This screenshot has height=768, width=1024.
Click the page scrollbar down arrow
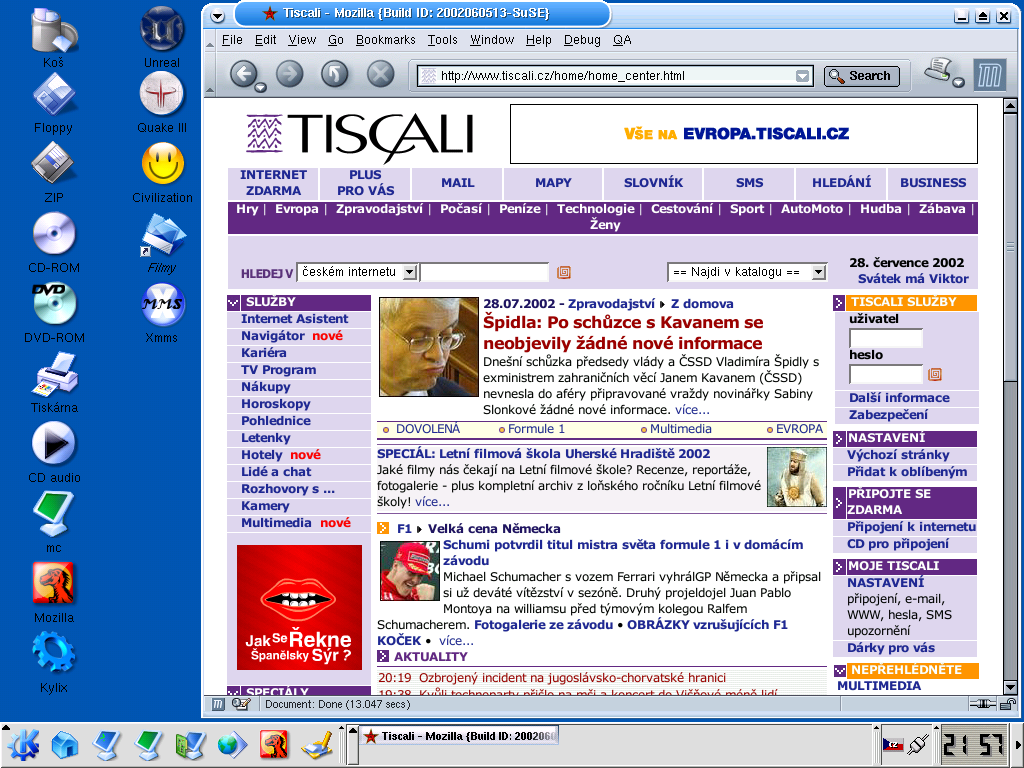click(1010, 687)
